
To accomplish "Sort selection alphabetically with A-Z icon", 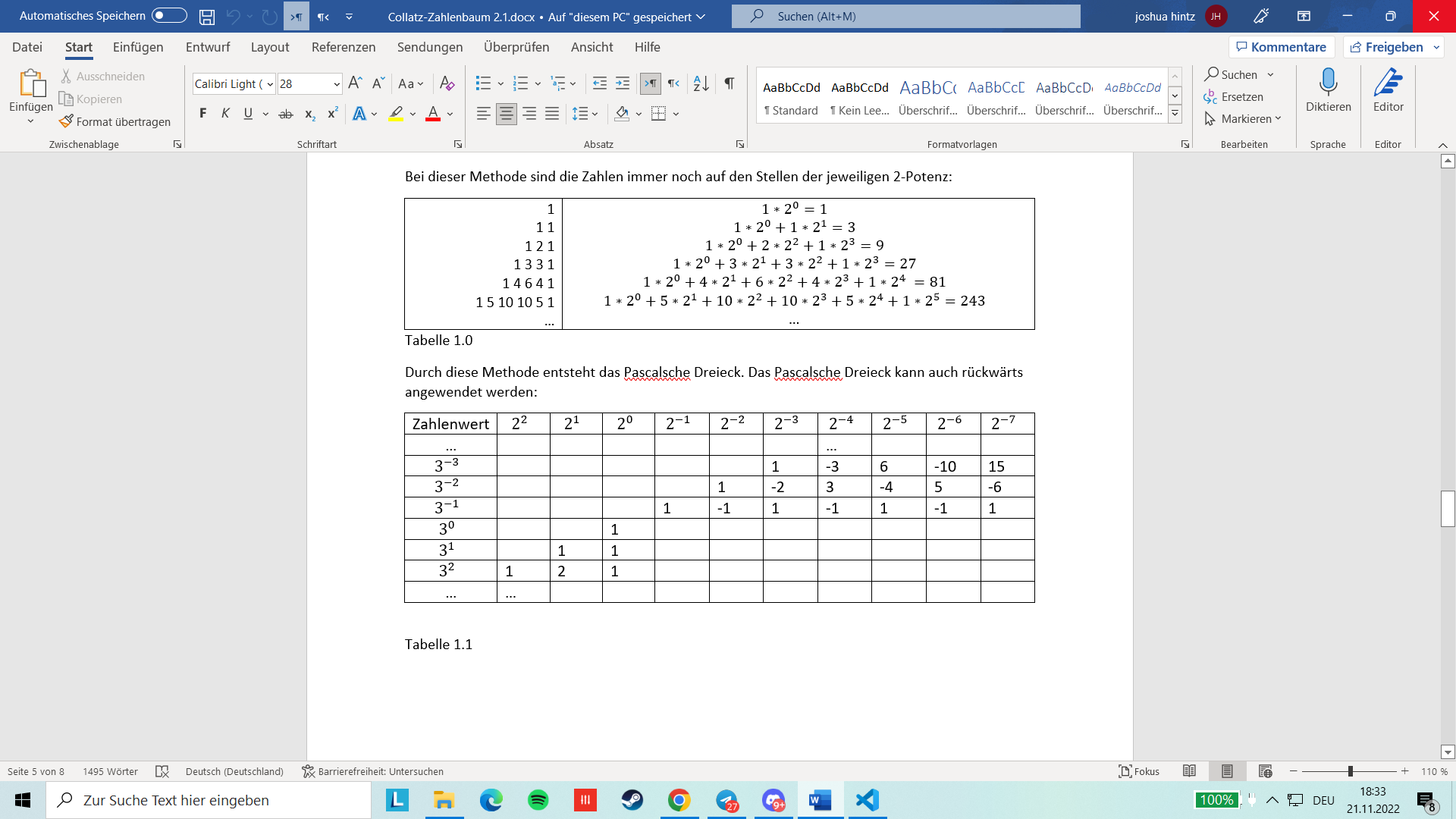I will click(x=701, y=83).
